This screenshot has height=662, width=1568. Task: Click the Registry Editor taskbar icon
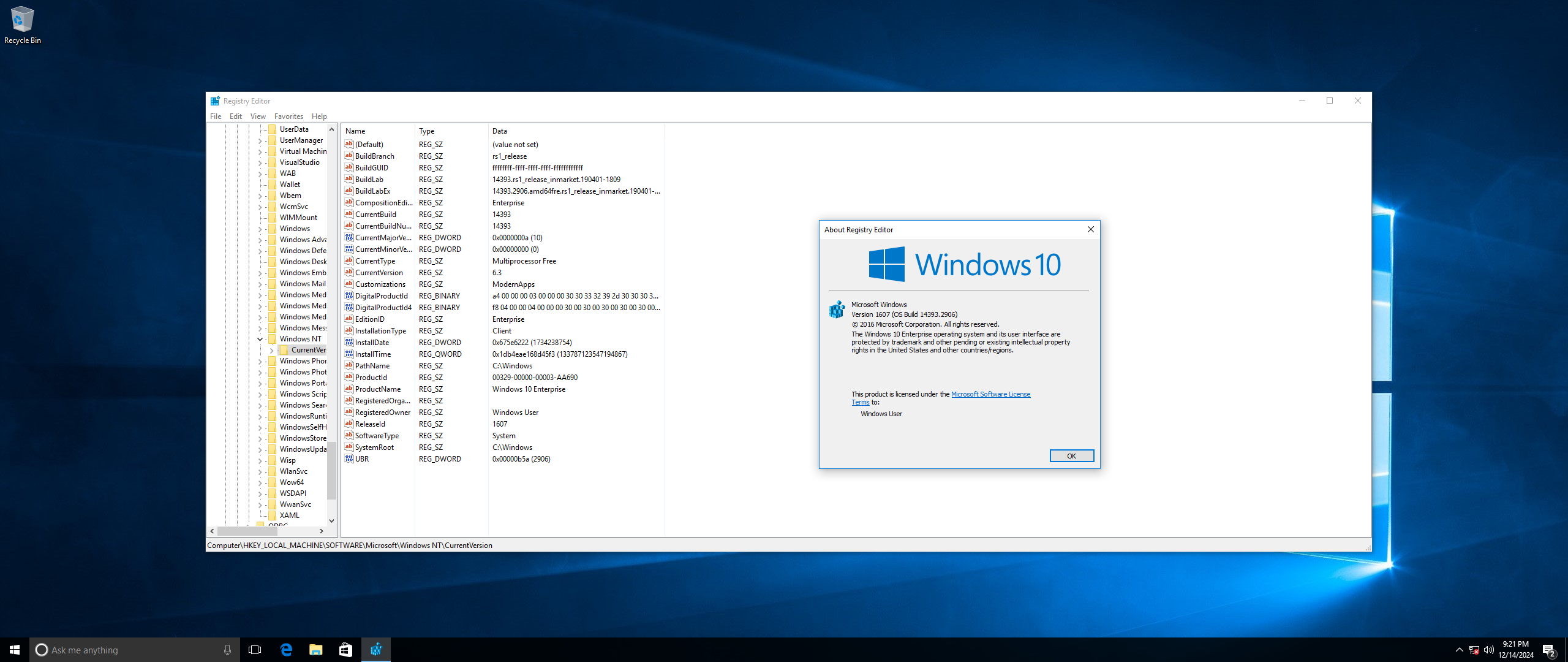tap(376, 650)
